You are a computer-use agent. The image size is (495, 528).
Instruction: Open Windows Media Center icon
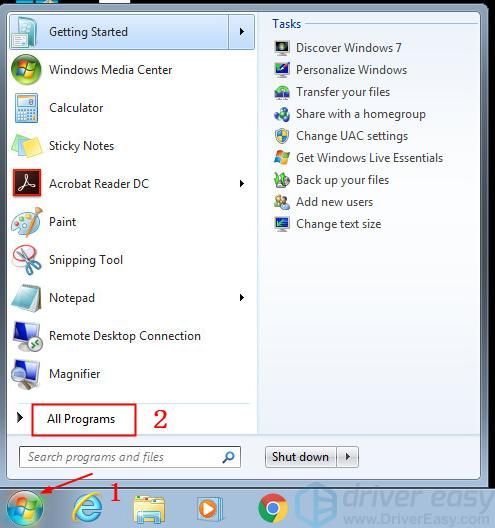[26, 70]
